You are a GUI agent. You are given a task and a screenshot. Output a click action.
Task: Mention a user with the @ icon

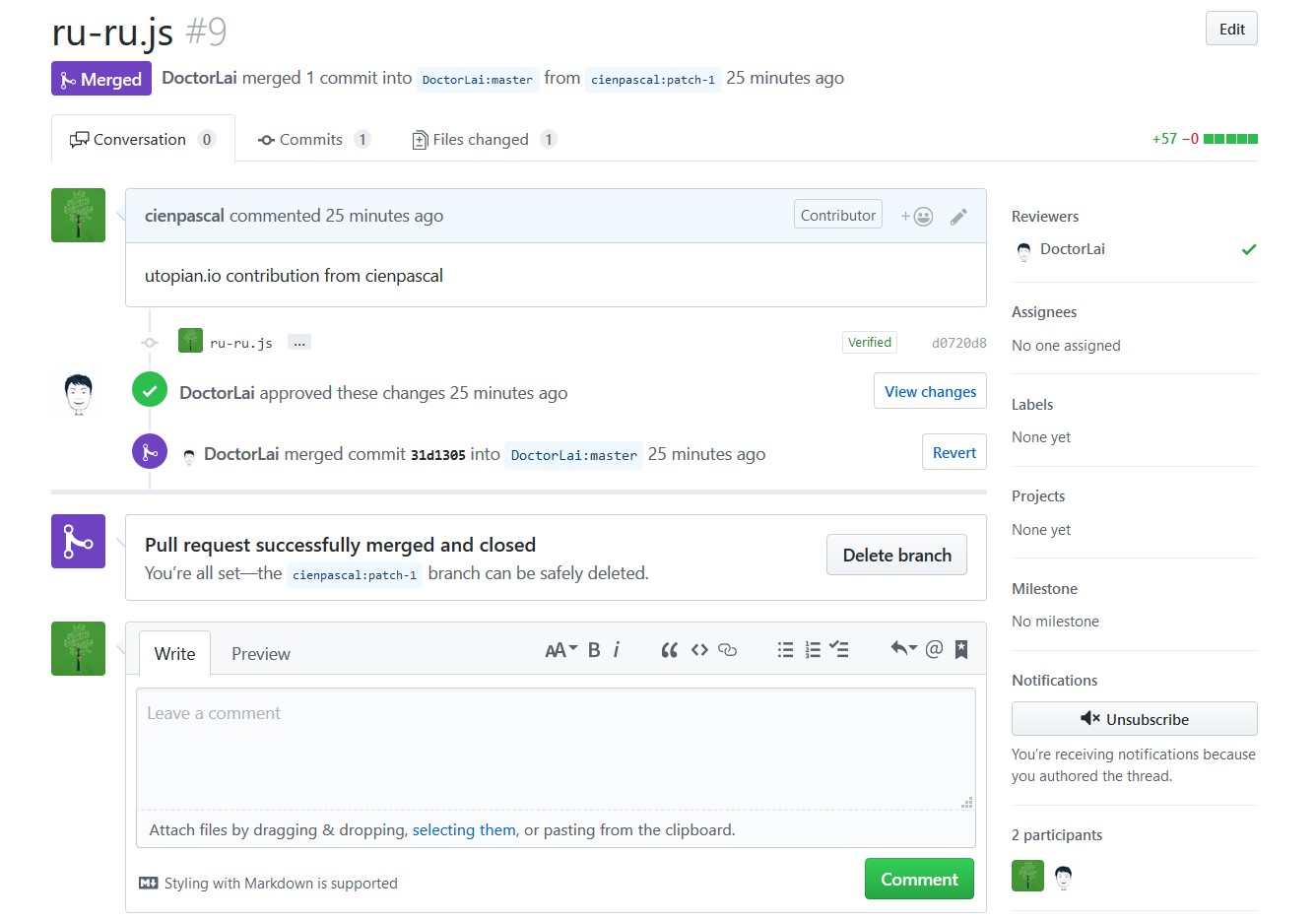pyautogui.click(x=934, y=648)
